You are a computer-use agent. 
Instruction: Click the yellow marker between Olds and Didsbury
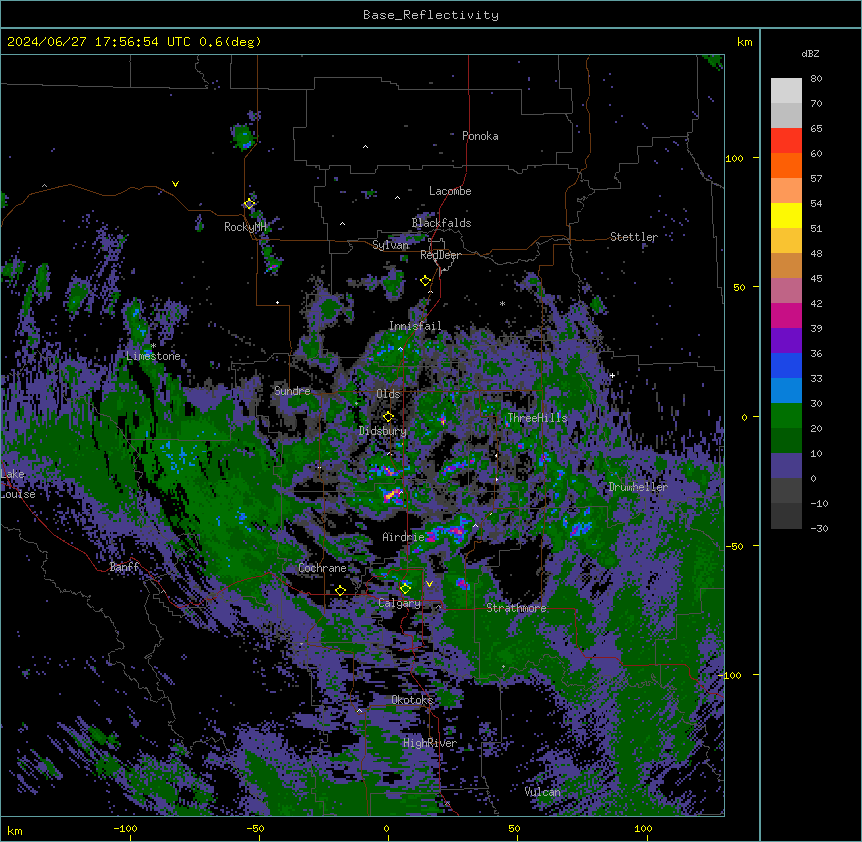pyautogui.click(x=388, y=417)
